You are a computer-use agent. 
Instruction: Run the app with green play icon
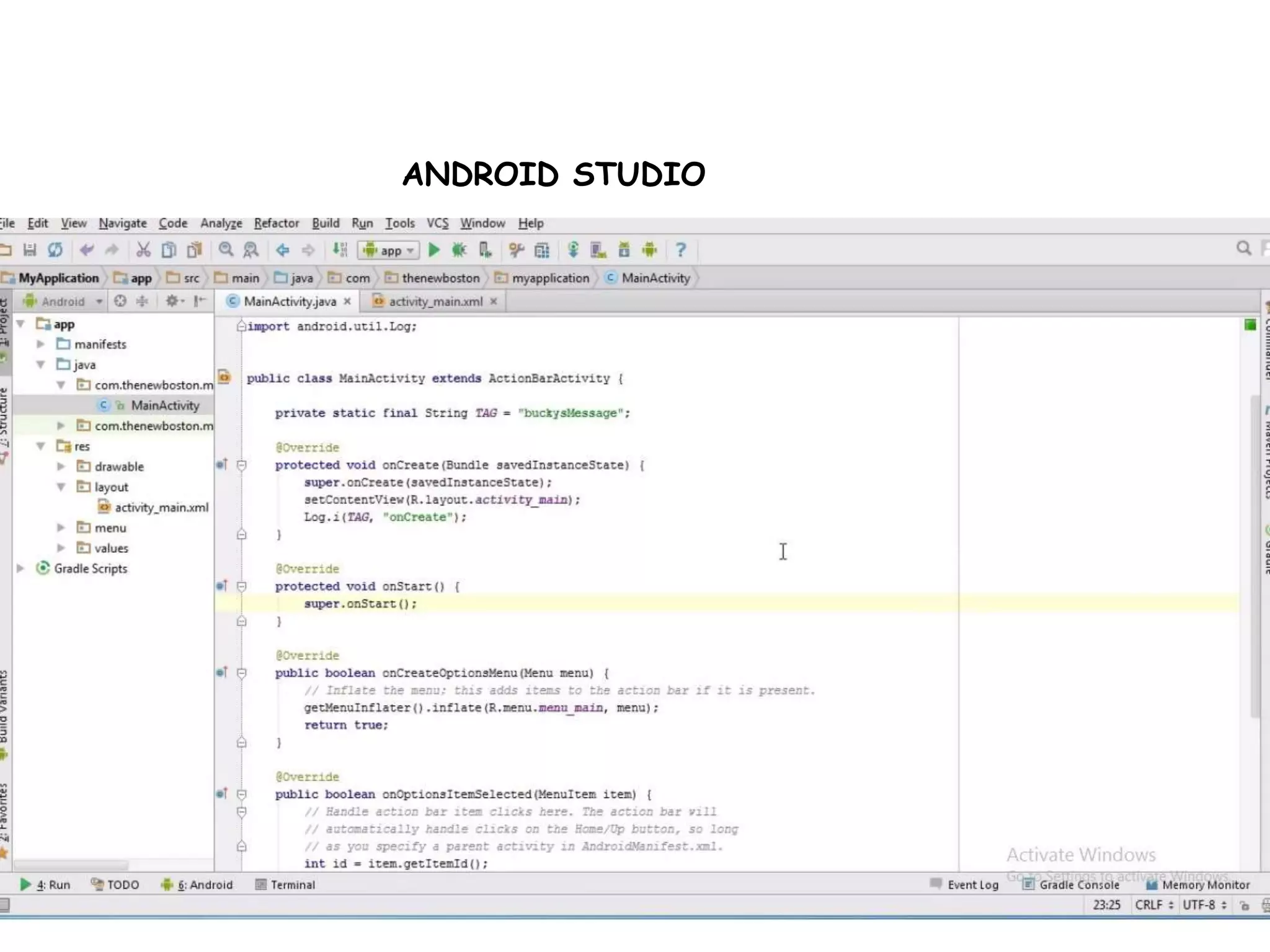434,250
